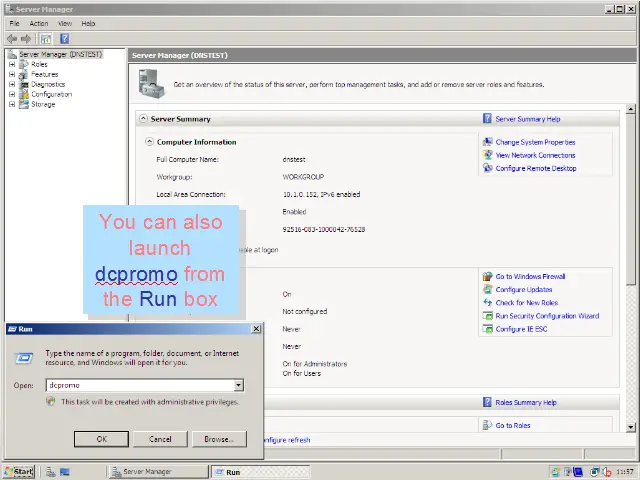
Task: Switch to Server Manager taskbar button
Action: [x=159, y=472]
